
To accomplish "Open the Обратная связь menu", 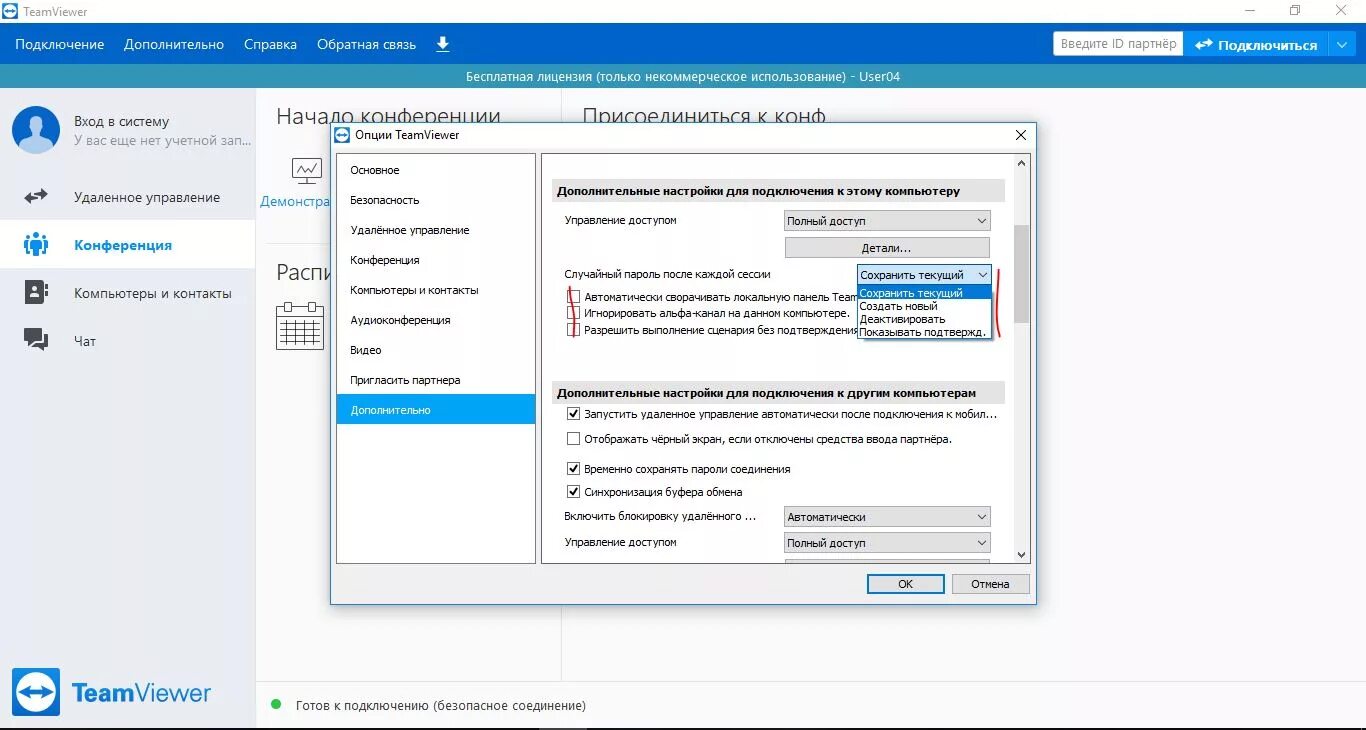I will point(366,44).
